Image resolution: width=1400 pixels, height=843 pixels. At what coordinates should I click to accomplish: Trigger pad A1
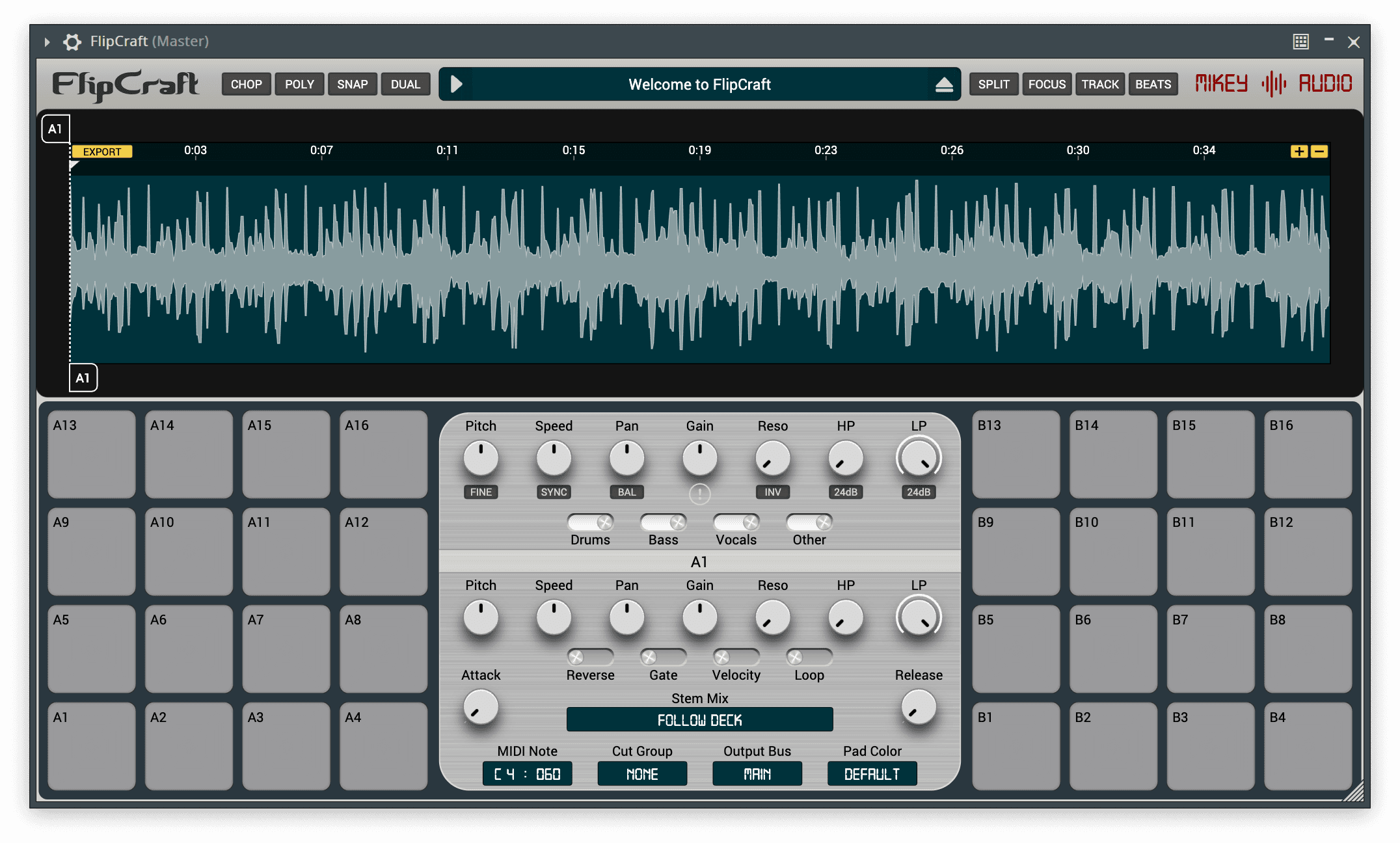[92, 746]
